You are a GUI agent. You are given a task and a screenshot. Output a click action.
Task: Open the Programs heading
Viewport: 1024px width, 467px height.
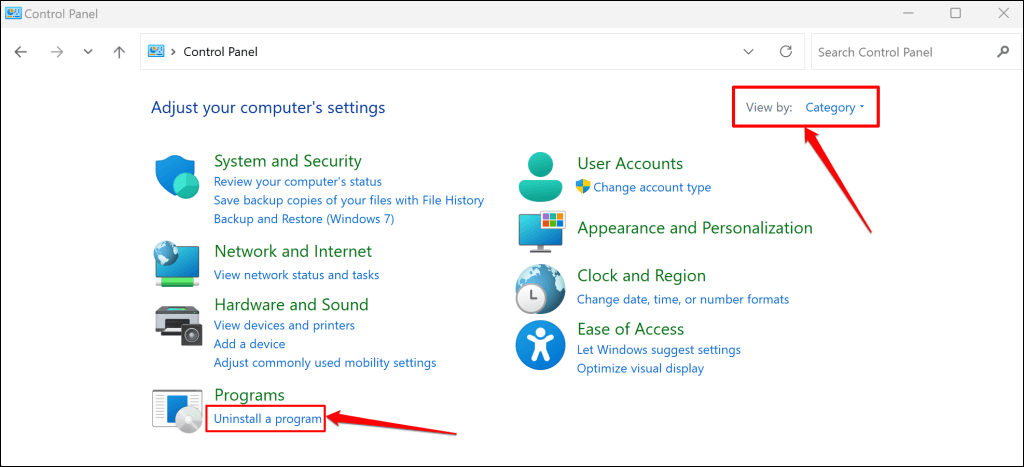[x=249, y=395]
